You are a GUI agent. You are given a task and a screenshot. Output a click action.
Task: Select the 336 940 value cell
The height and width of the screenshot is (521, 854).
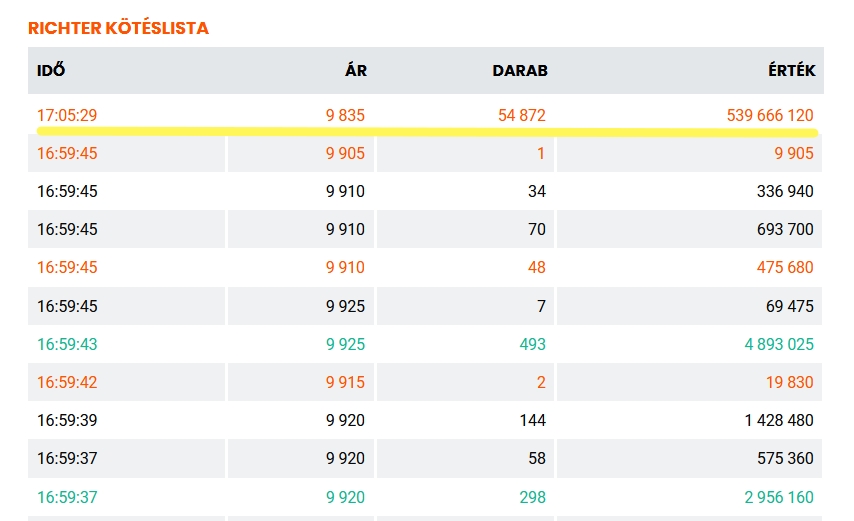pos(784,191)
